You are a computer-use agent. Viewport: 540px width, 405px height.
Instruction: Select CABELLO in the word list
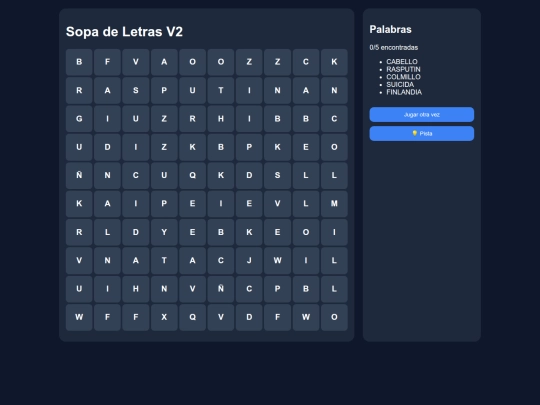tap(402, 62)
